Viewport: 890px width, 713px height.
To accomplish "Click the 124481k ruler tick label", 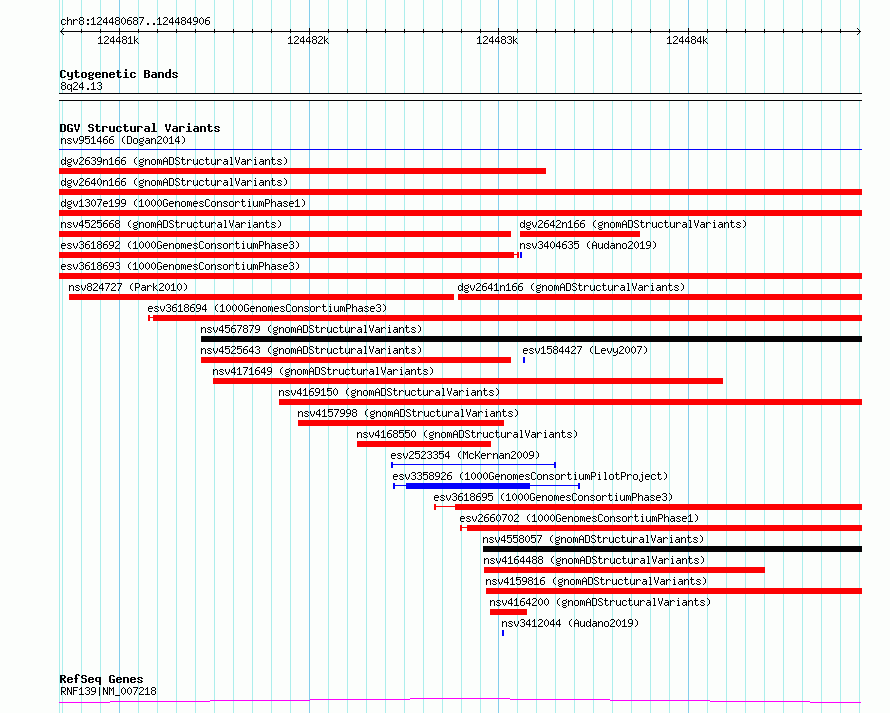I will tap(118, 40).
